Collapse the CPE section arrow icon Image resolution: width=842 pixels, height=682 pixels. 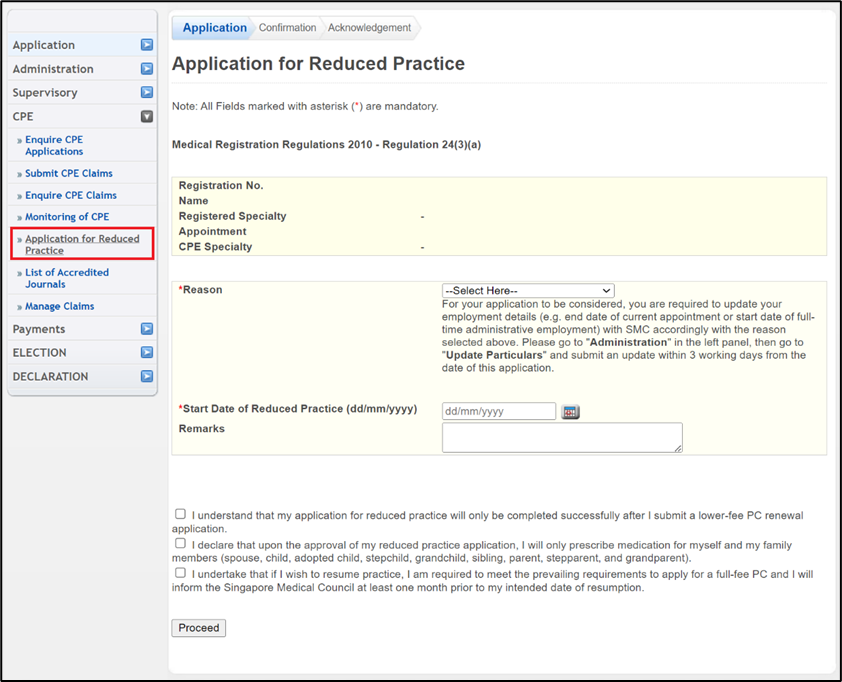tap(147, 117)
